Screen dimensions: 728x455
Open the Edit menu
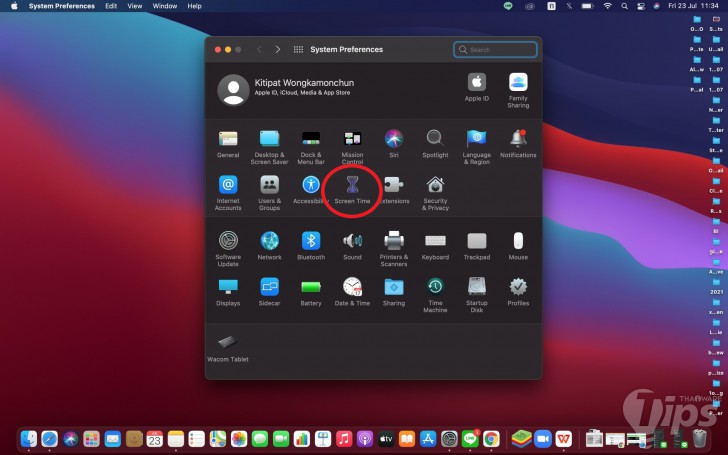[111, 6]
